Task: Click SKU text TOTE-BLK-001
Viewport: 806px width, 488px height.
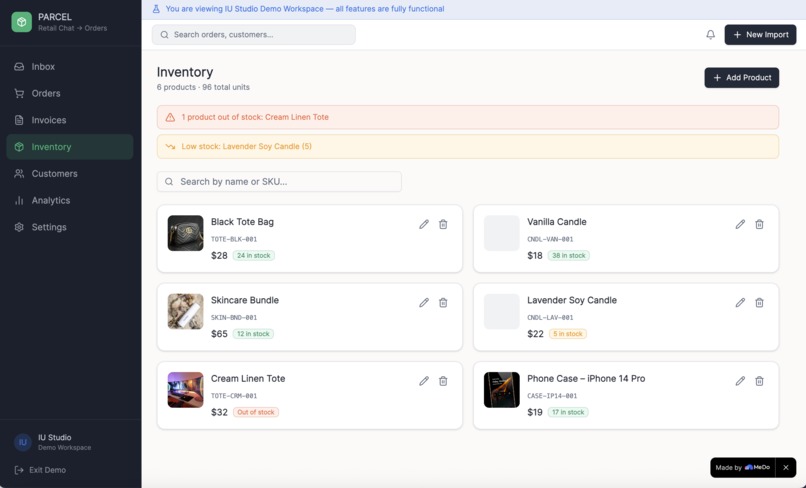Action: pos(234,239)
